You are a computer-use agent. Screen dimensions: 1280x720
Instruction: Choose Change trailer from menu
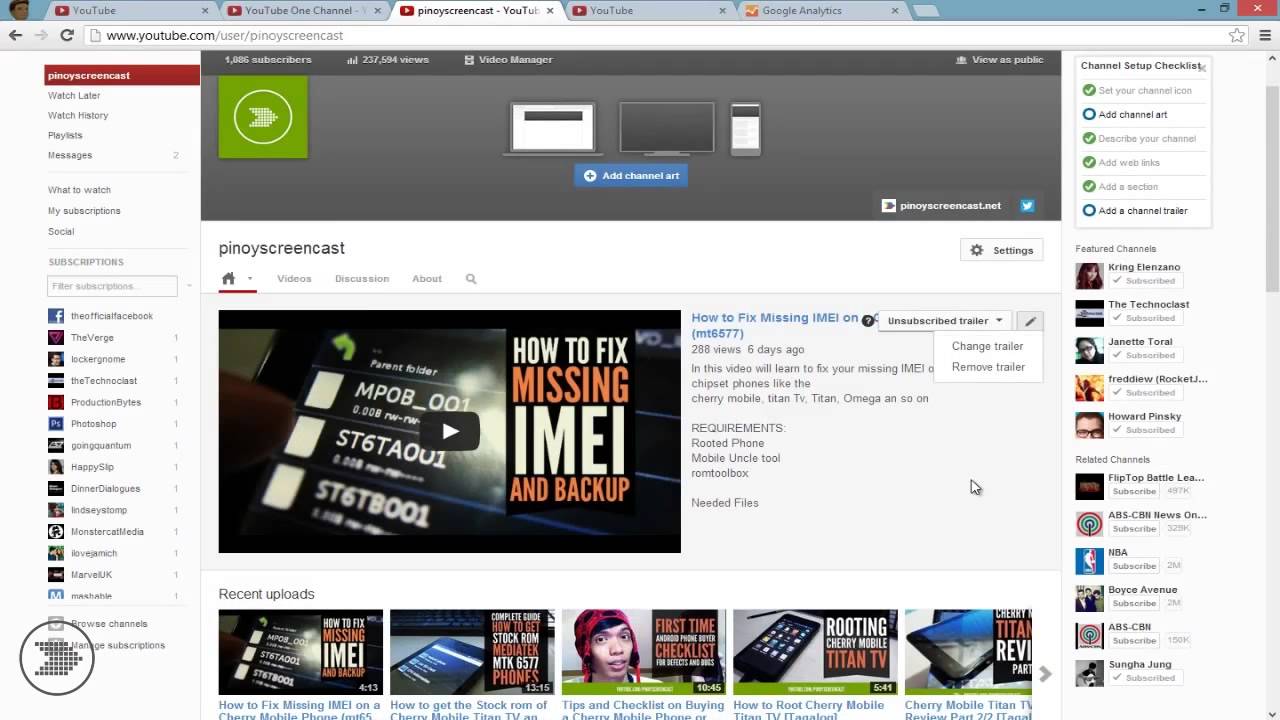(987, 346)
